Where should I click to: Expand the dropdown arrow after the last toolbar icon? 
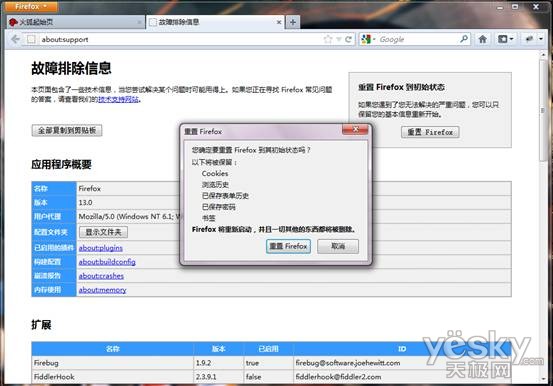(541, 39)
